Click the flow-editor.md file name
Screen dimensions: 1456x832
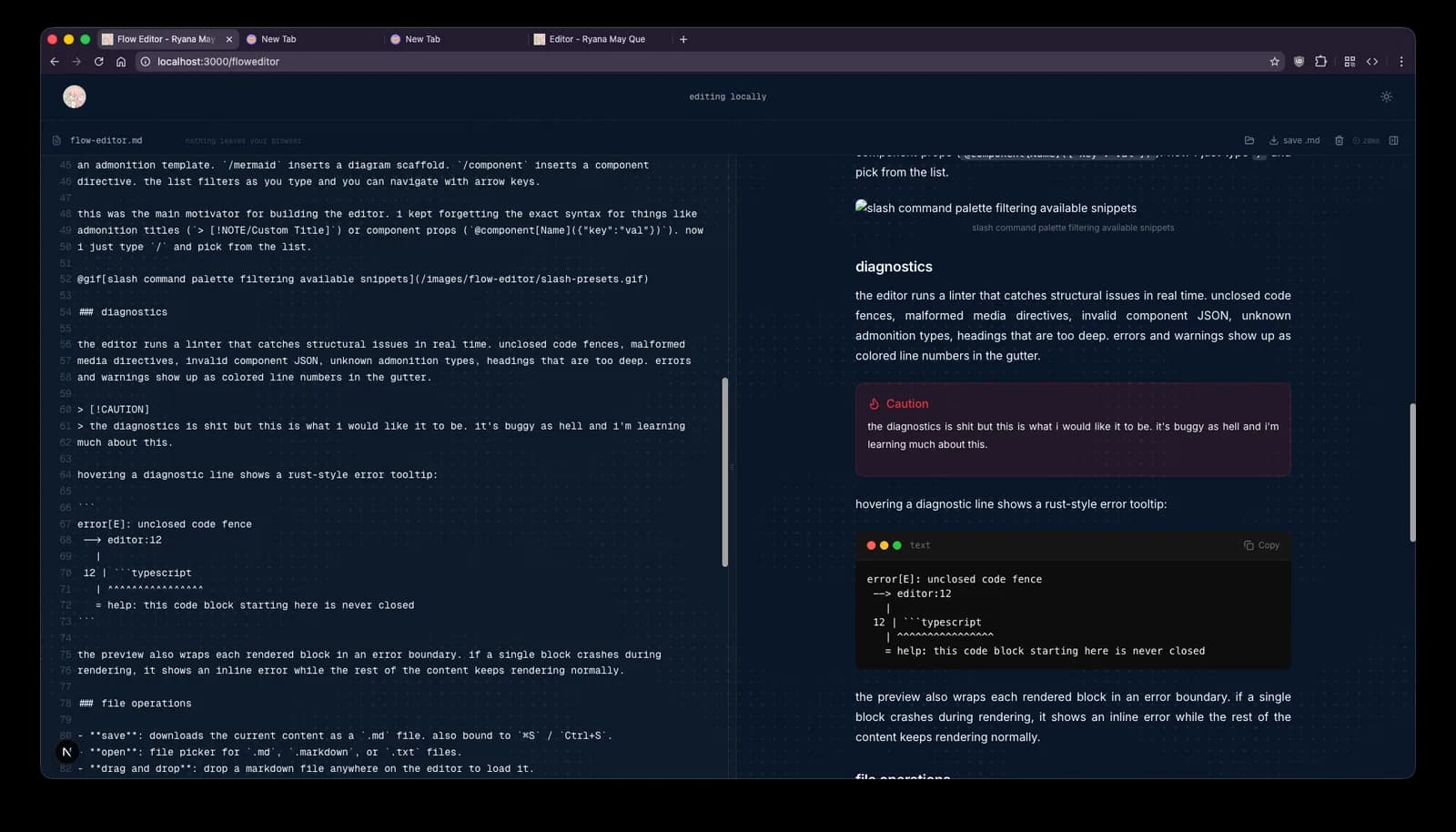pyautogui.click(x=106, y=140)
